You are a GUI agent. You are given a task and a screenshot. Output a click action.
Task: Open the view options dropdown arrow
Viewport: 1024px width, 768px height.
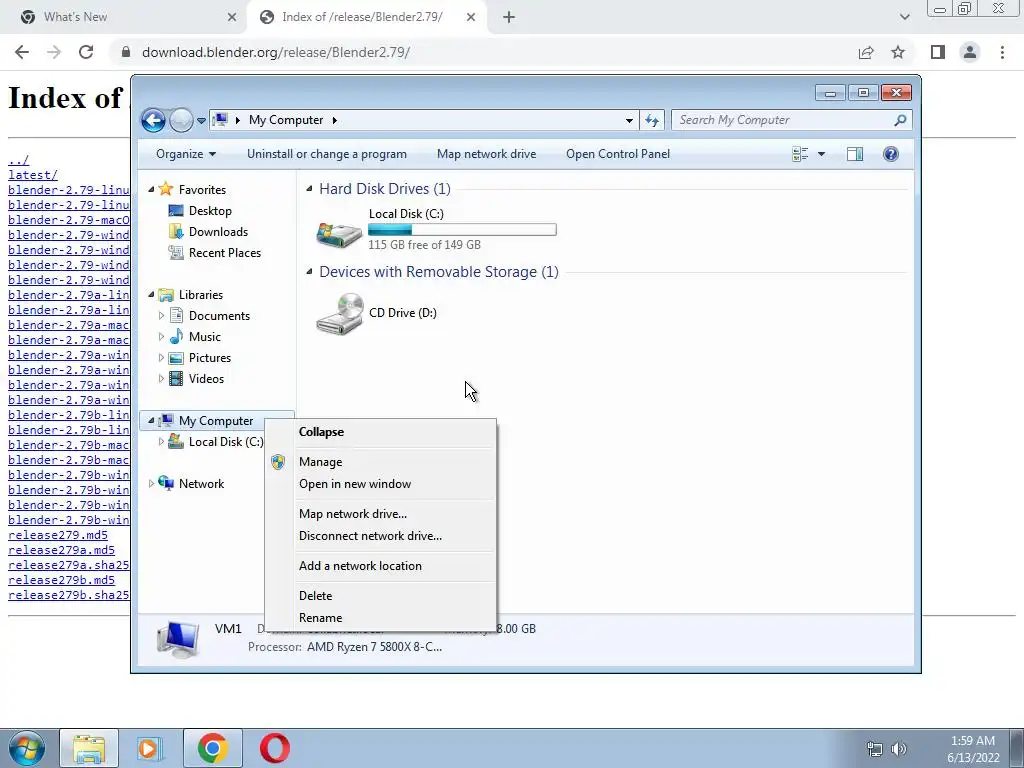click(821, 154)
